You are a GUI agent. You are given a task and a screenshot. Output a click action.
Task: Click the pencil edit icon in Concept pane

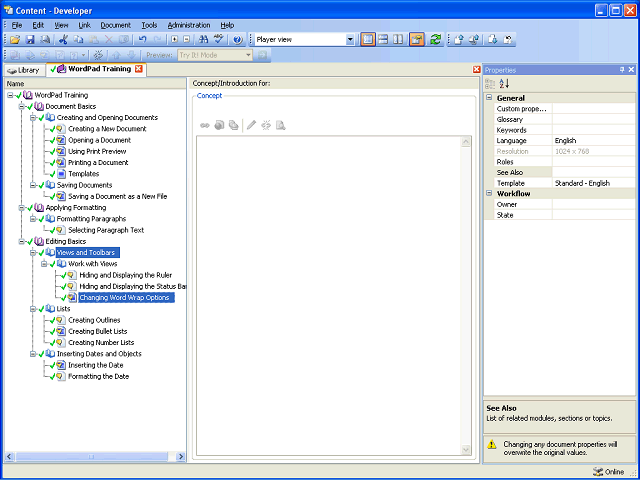251,125
